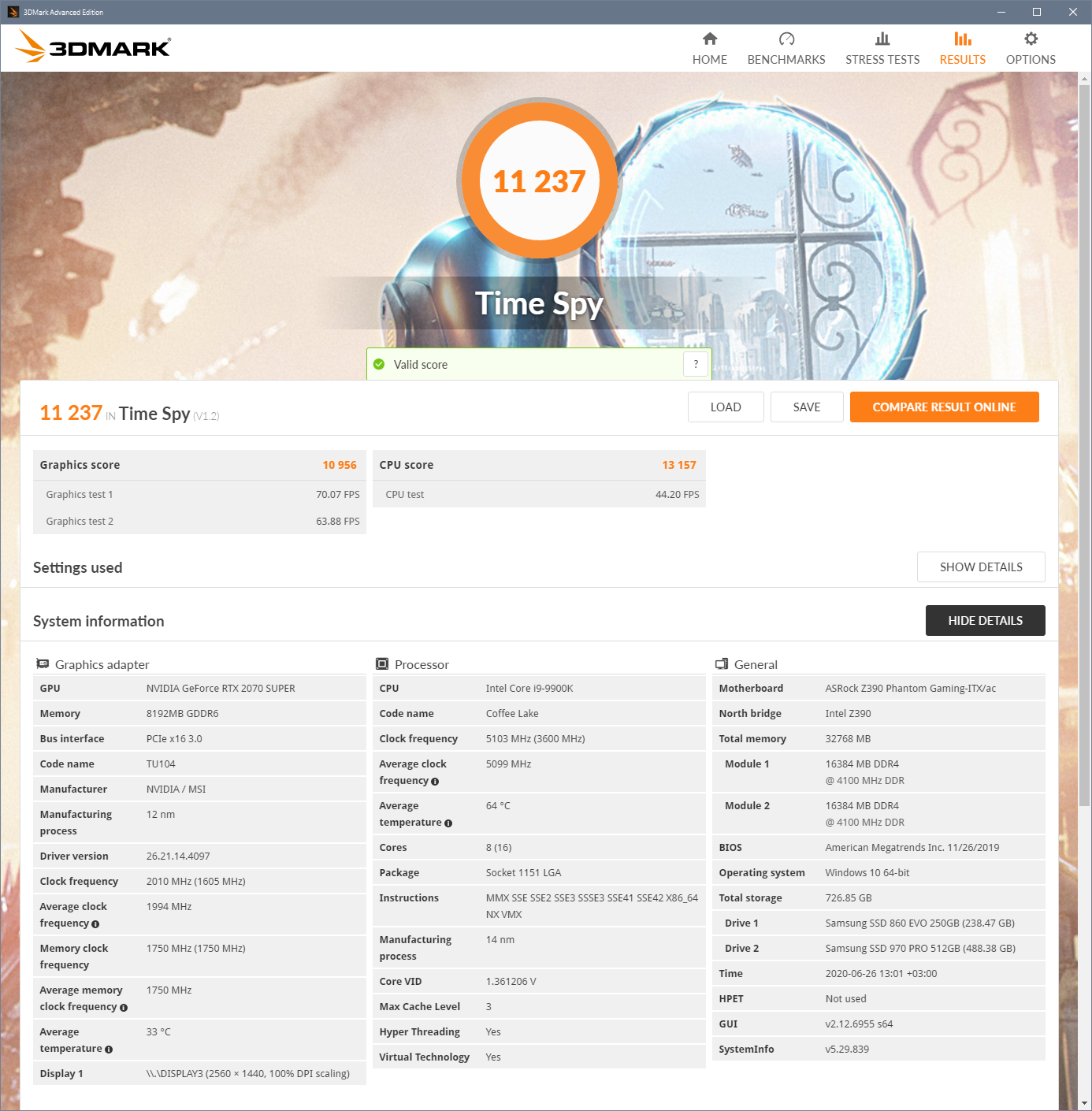Click the memory value "8192MB GDDR6"
This screenshot has width=1092, height=1111.
(183, 714)
